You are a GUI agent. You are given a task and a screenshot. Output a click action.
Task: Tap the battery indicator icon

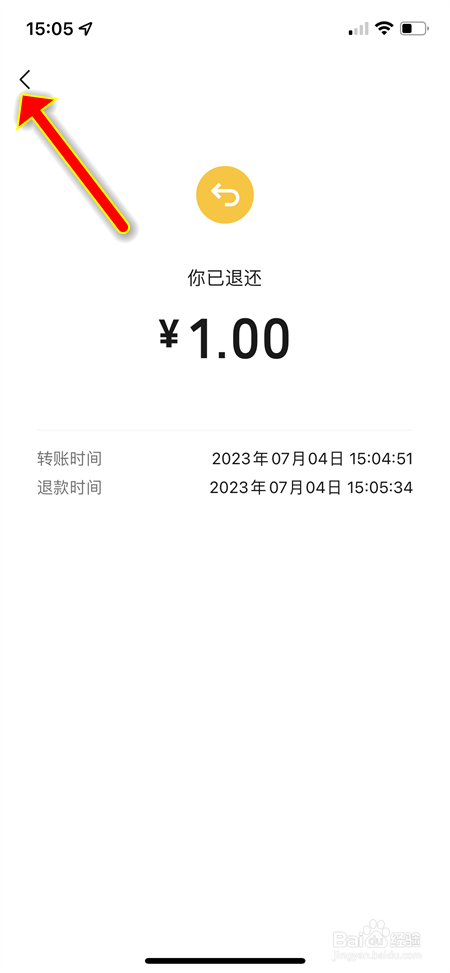pyautogui.click(x=414, y=28)
